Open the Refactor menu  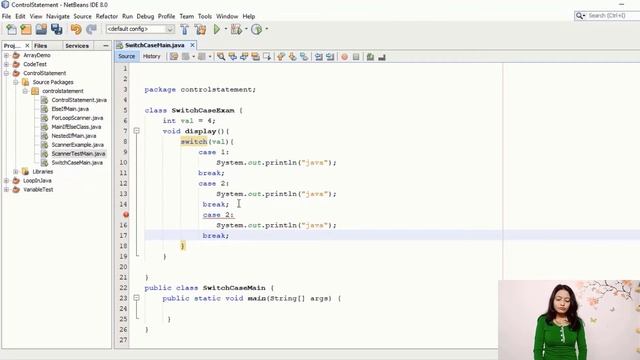click(x=107, y=16)
